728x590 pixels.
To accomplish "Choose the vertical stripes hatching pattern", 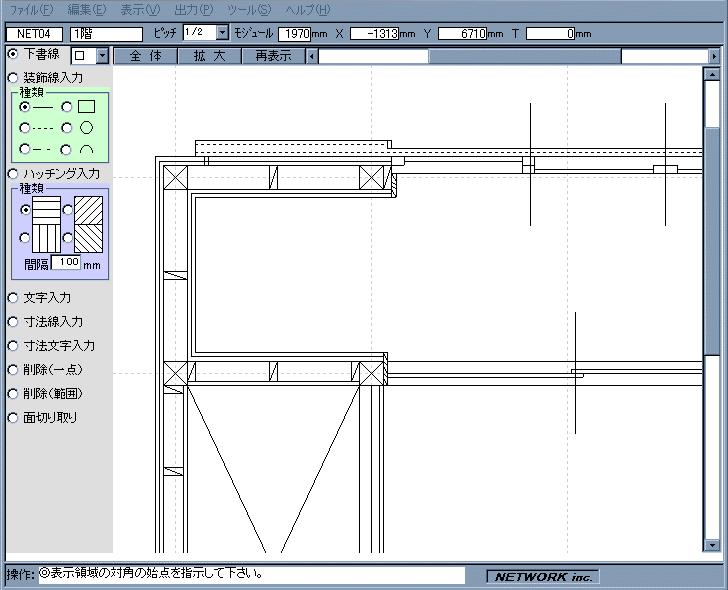I will point(25,238).
